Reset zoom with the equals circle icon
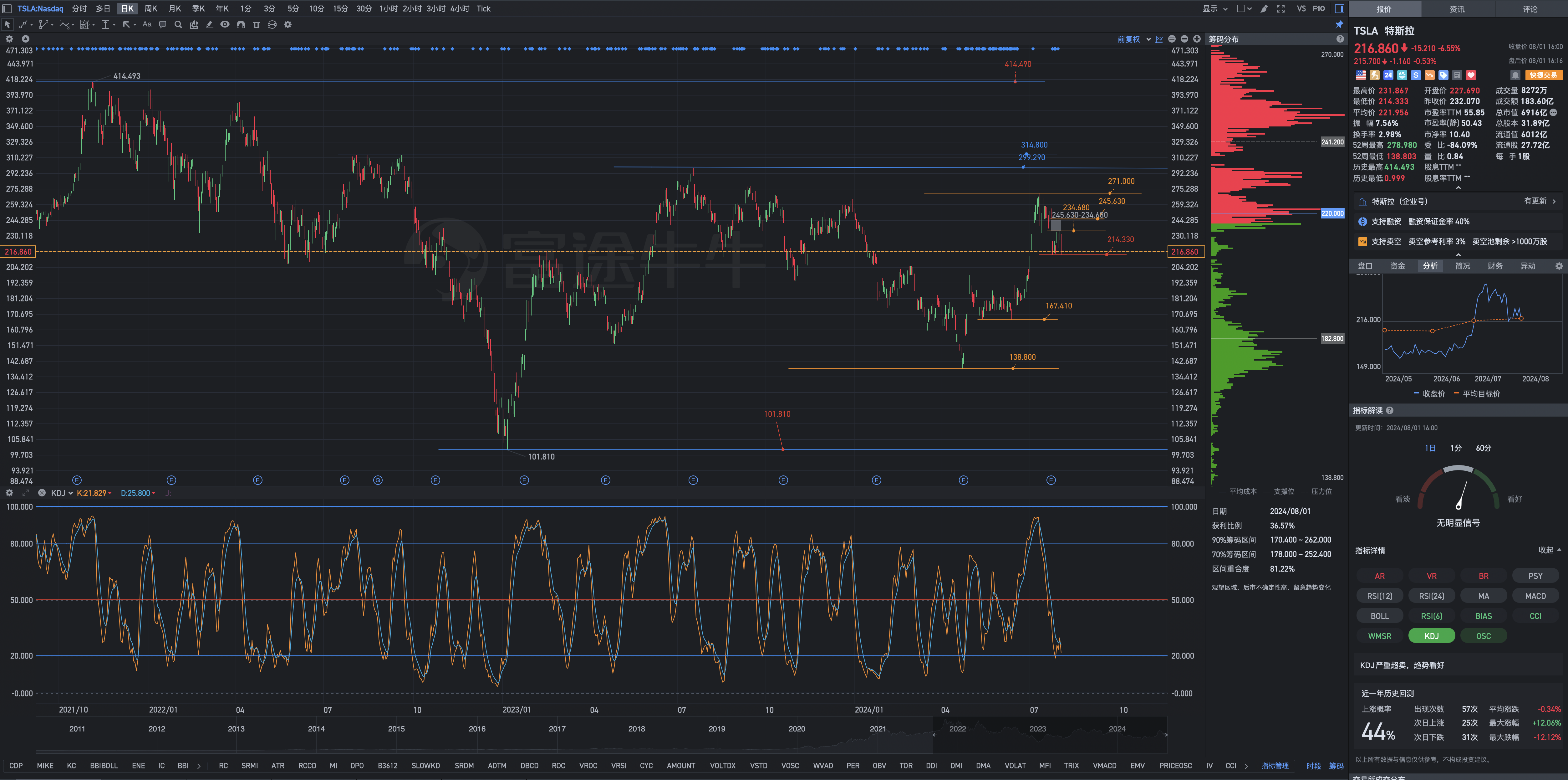 (x=1172, y=39)
